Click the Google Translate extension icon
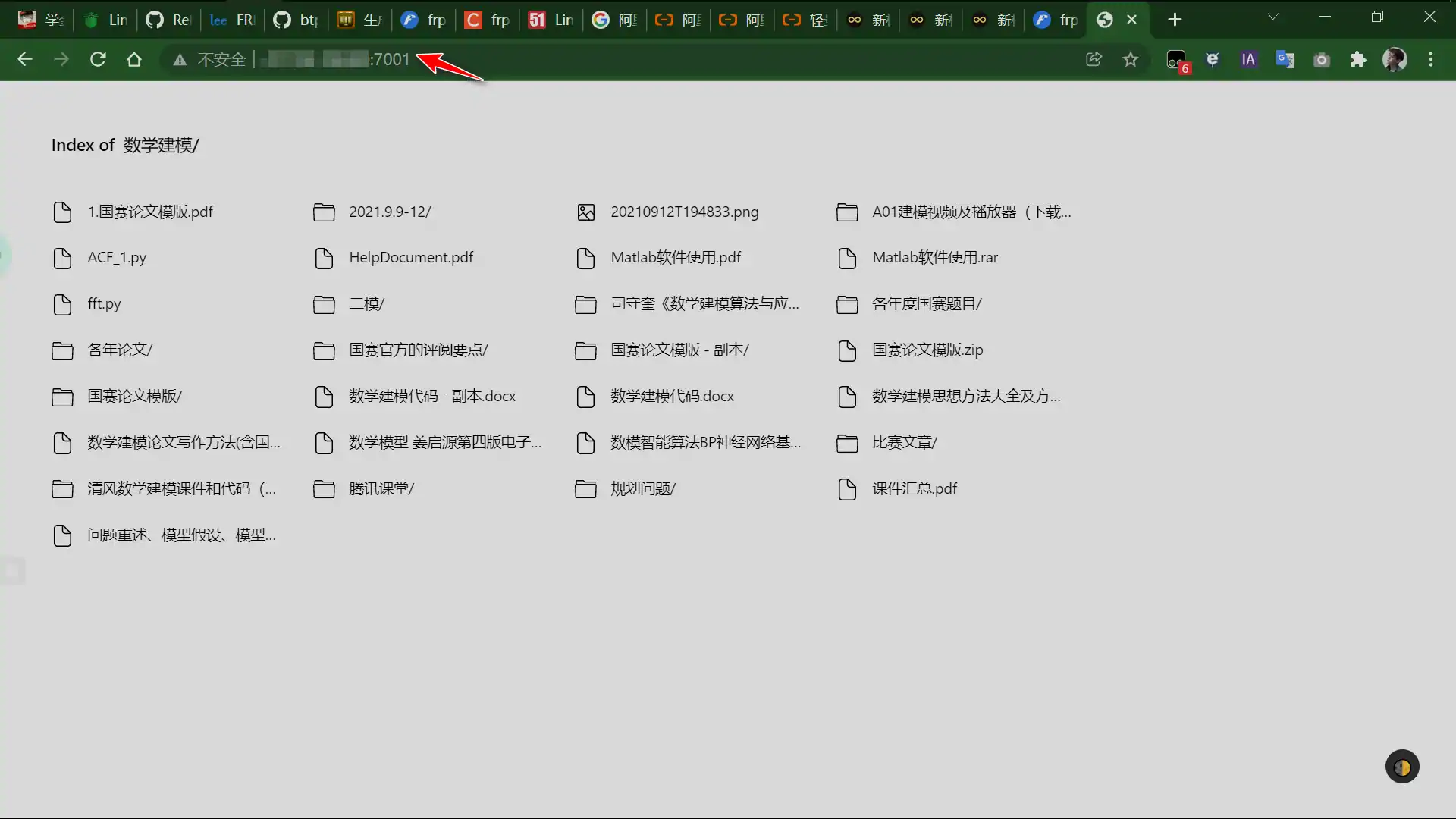This screenshot has height=819, width=1456. [1285, 59]
